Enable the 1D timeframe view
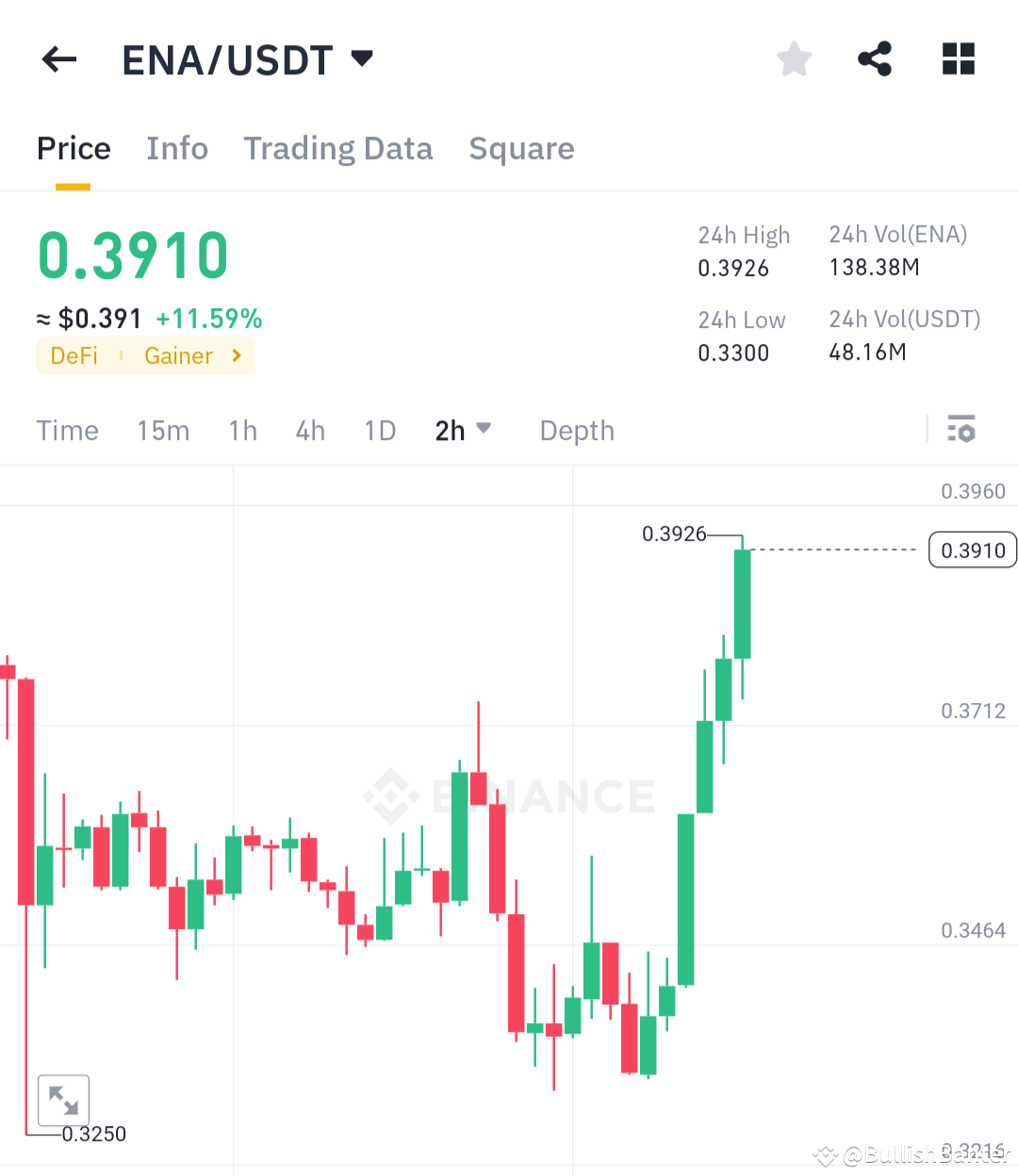The height and width of the screenshot is (1176, 1018). 380,431
